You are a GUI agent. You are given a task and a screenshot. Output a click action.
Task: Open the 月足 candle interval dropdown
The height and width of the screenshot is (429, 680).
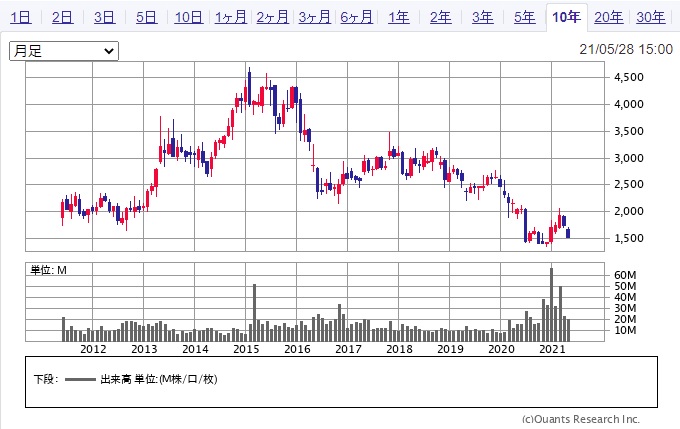64,51
